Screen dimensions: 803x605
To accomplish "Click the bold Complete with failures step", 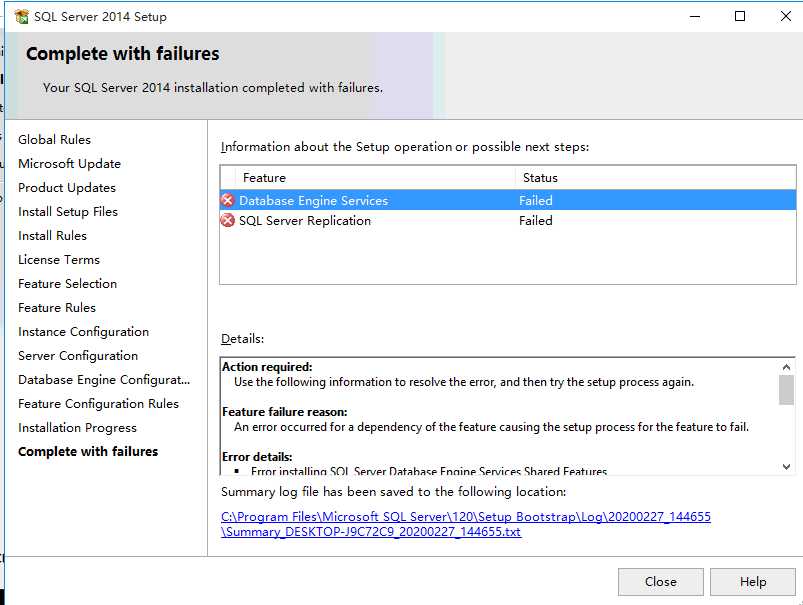I will tap(88, 452).
